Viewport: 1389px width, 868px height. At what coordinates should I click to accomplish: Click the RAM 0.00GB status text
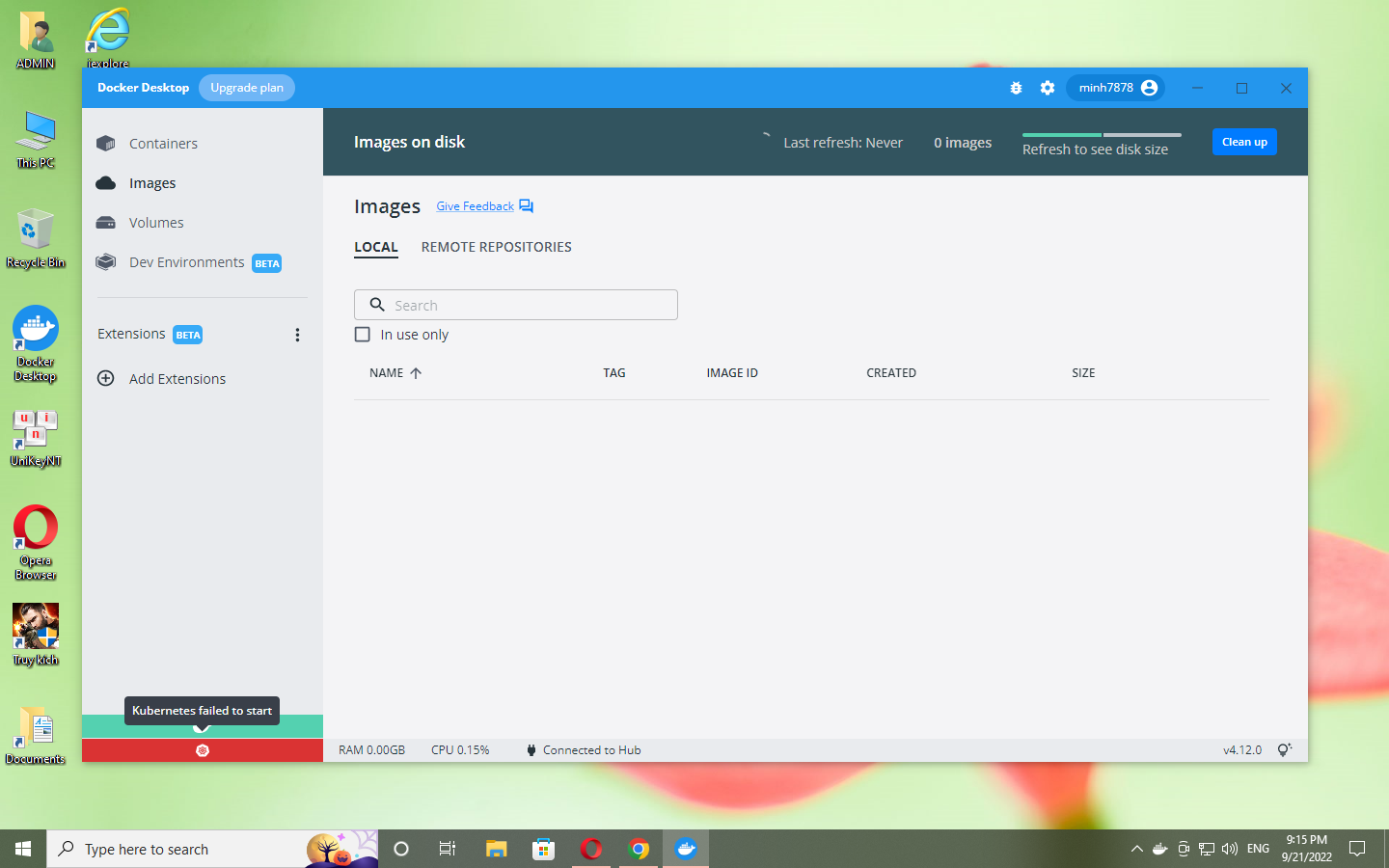coord(371,750)
